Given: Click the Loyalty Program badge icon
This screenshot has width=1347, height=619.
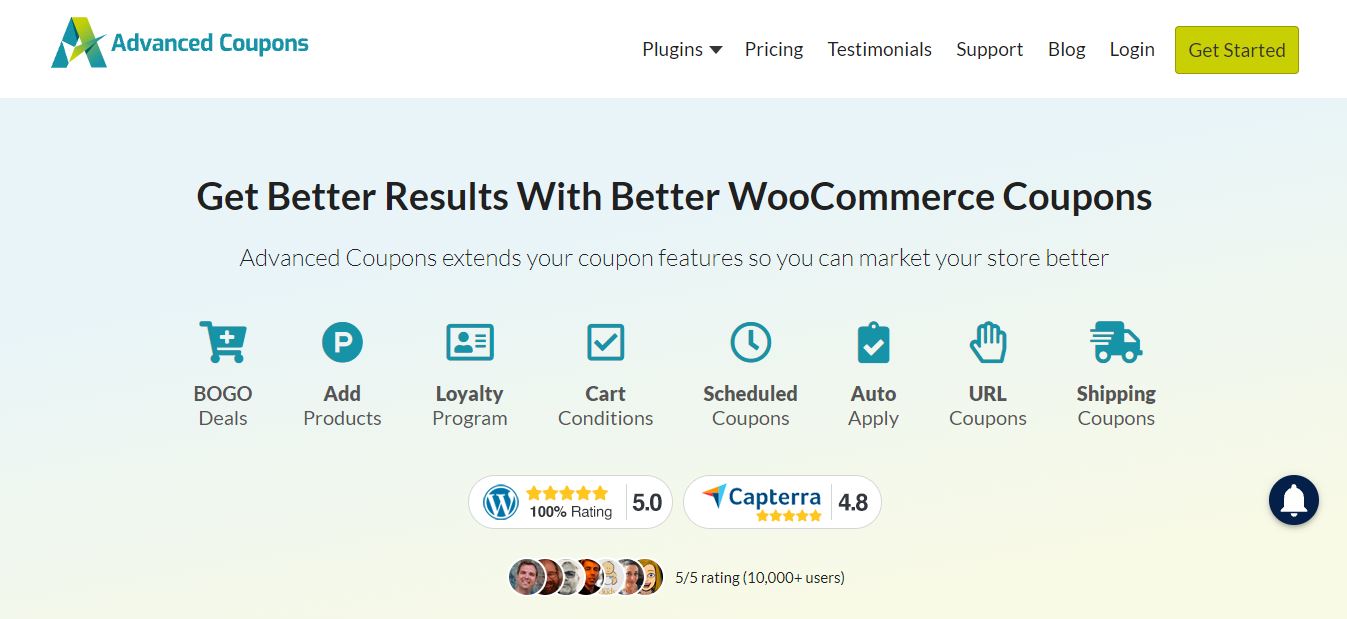Looking at the screenshot, I should (x=470, y=340).
